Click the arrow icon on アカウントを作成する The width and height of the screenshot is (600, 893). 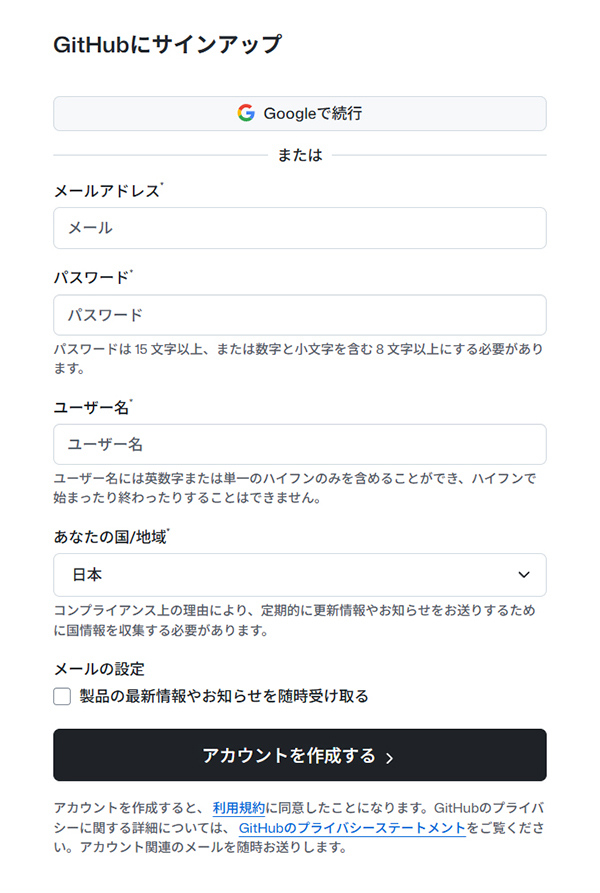click(389, 757)
